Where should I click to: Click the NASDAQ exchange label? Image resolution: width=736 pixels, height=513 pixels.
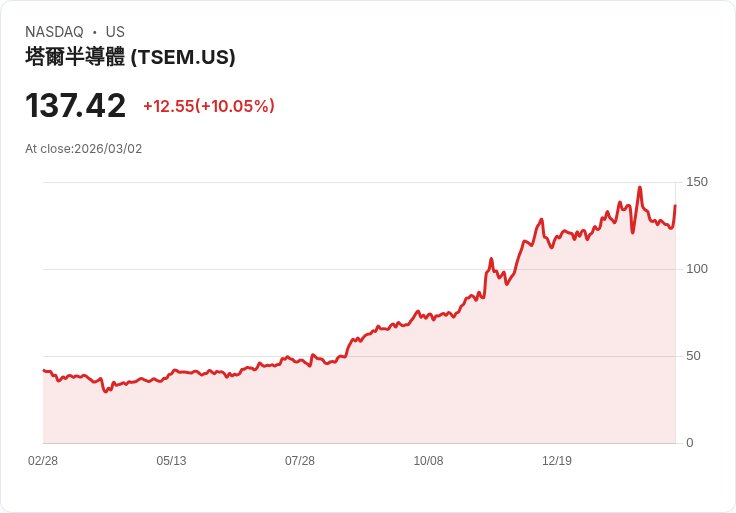pos(54,32)
